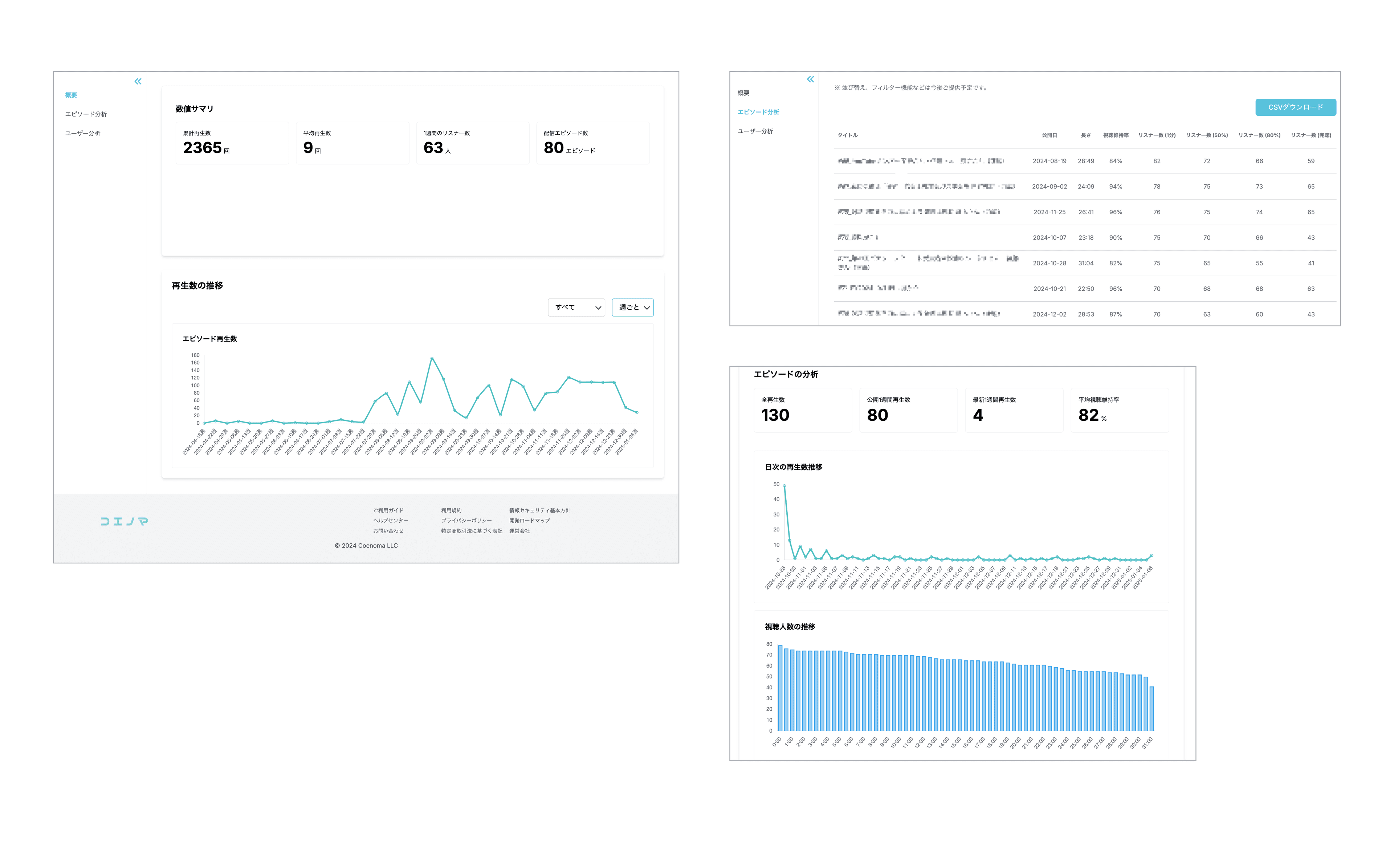This screenshot has height=868, width=1394.
Task: Click the 公開日 column header
Action: (1049, 135)
